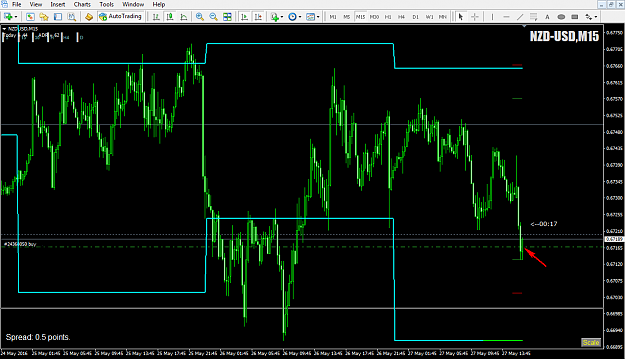Open the Templates icon
This screenshot has height=360, width=625.
coord(311,17)
